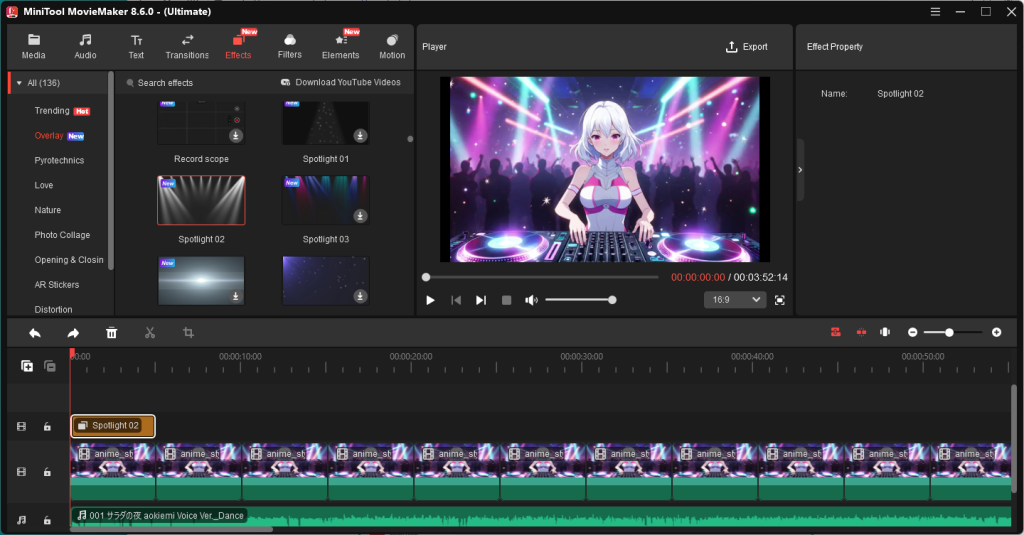The image size is (1024, 535).
Task: Collapse the Effect Property panel arrow
Action: [x=799, y=170]
